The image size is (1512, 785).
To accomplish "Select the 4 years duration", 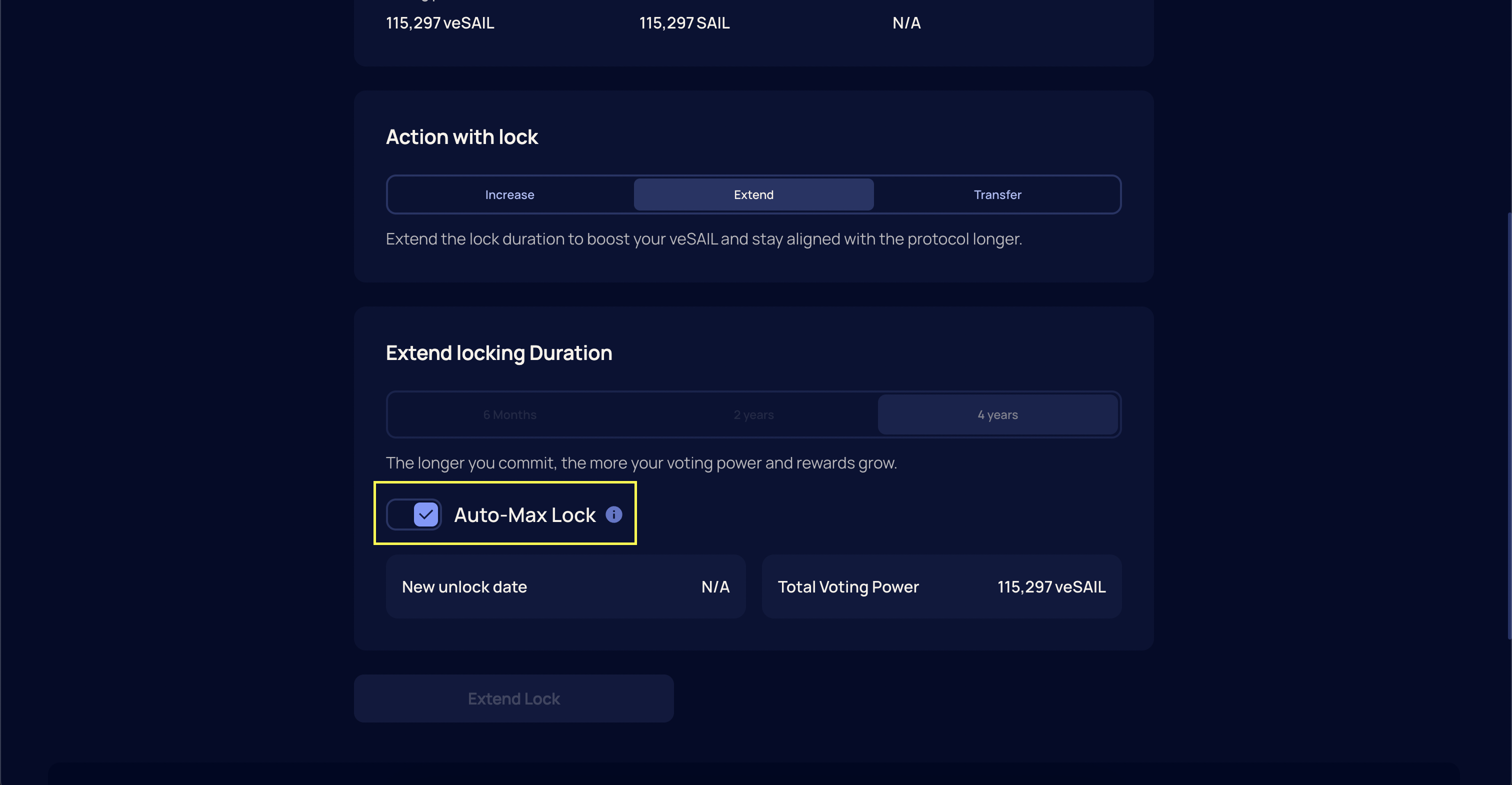I will [x=996, y=415].
